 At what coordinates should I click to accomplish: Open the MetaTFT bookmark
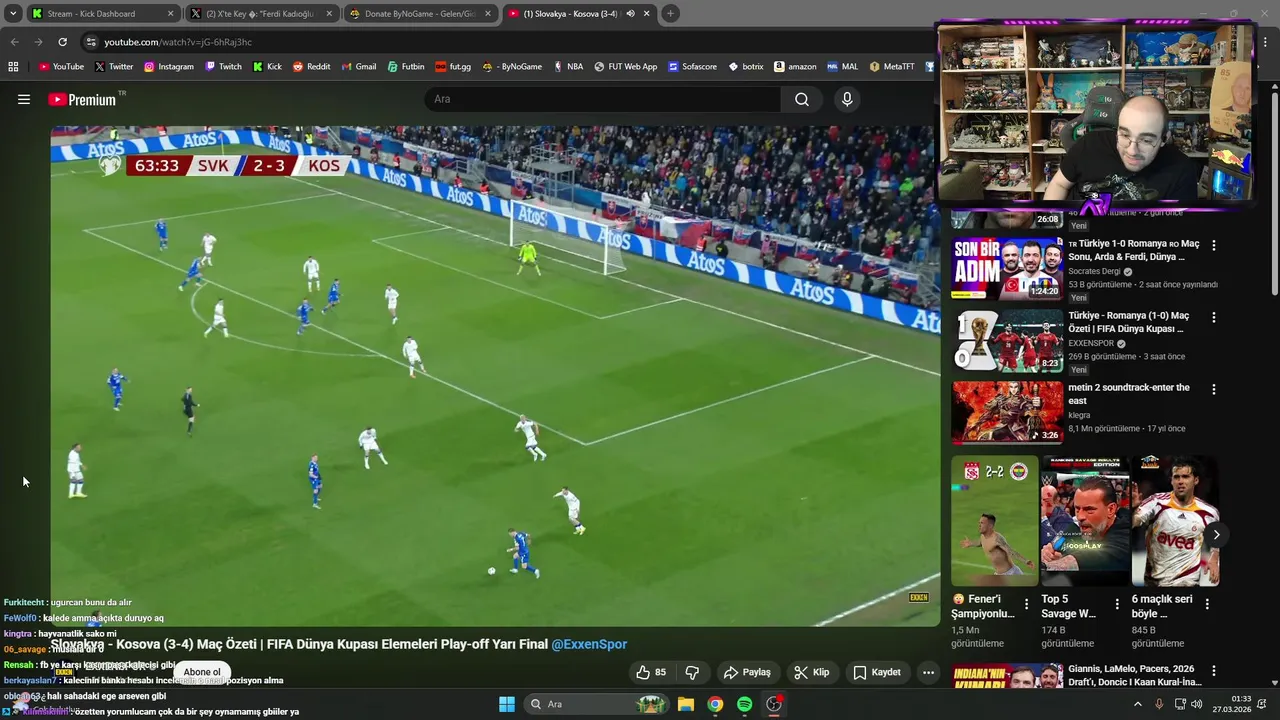click(891, 66)
